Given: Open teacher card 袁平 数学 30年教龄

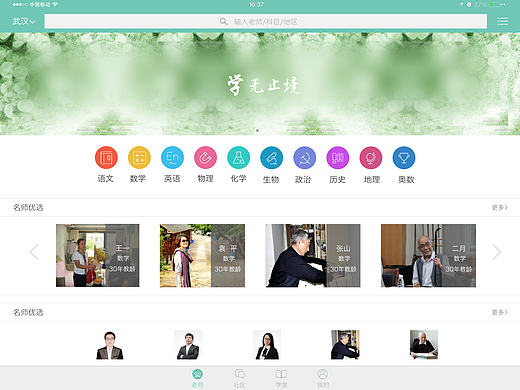Looking at the screenshot, I should tap(202, 255).
